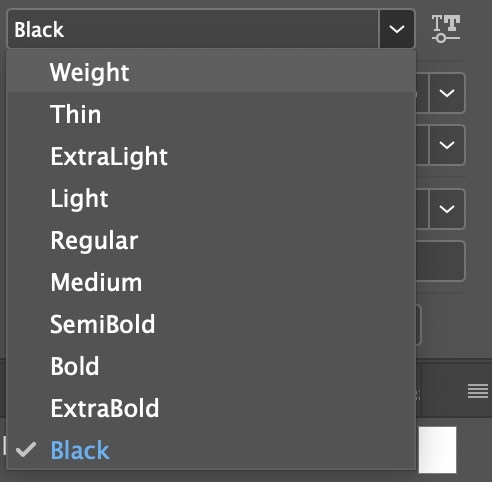Open the variable font axes icon
This screenshot has height=482, width=492.
(446, 29)
